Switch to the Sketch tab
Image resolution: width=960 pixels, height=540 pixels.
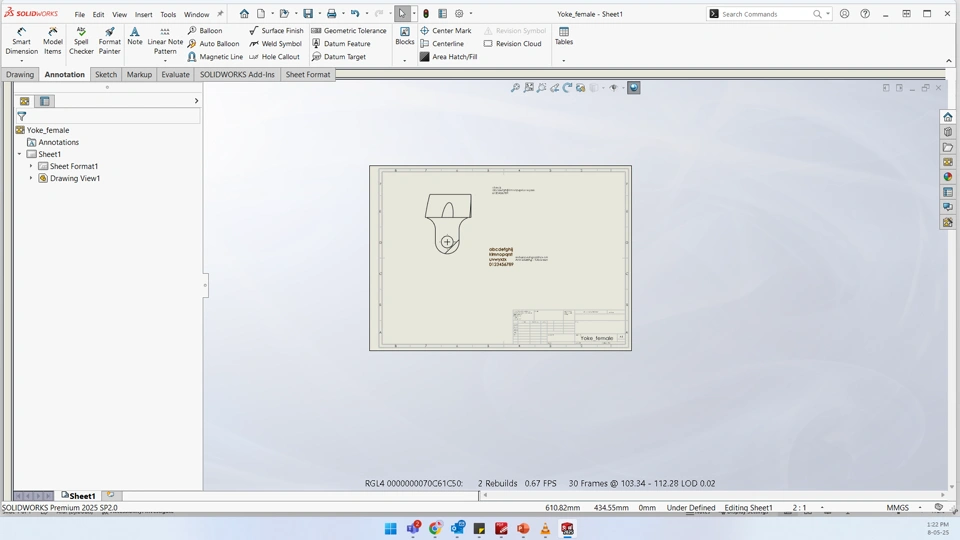click(x=106, y=74)
